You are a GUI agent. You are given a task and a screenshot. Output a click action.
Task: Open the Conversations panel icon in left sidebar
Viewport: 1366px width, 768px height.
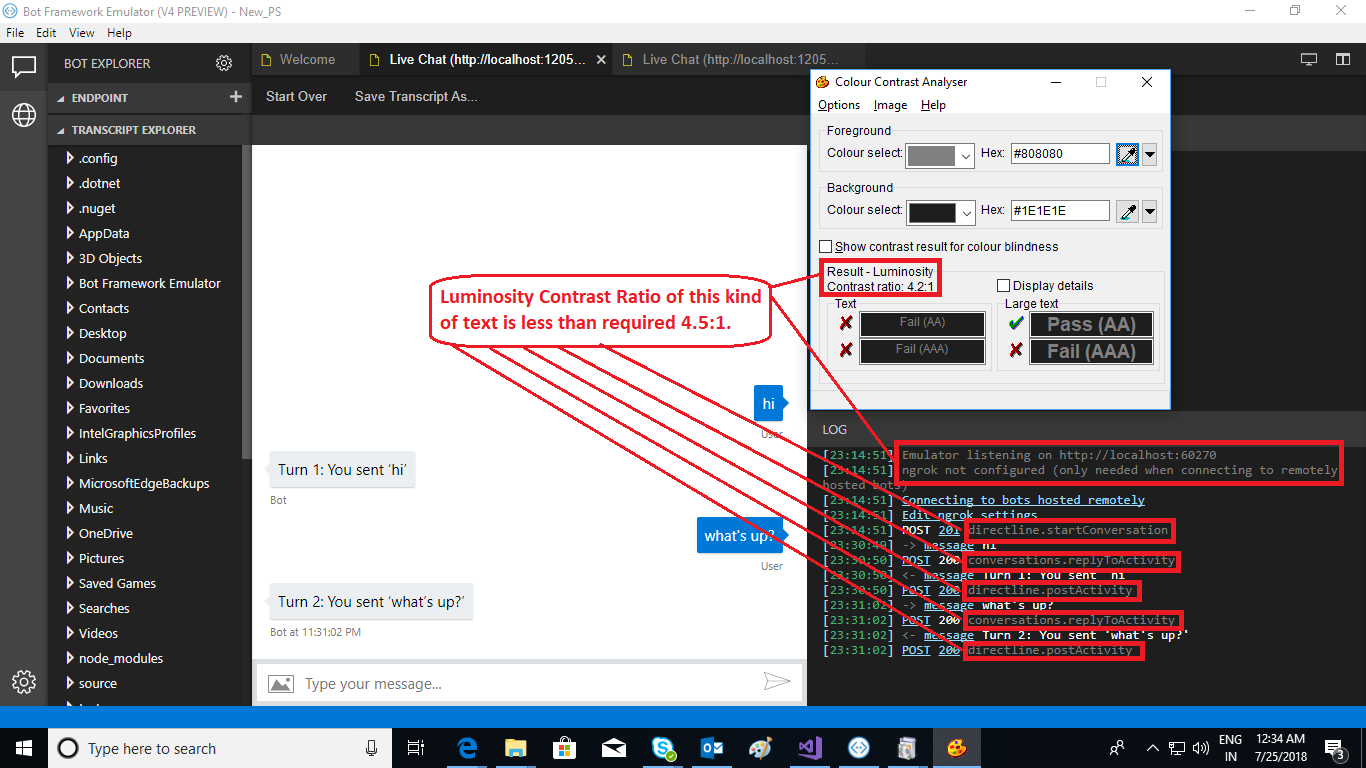[x=22, y=68]
